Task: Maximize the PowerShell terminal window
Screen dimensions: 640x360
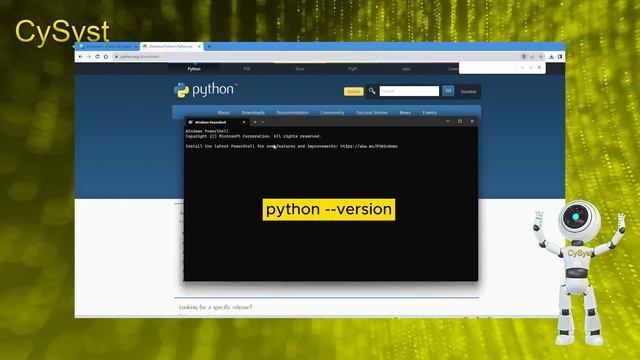Action: pyautogui.click(x=460, y=121)
